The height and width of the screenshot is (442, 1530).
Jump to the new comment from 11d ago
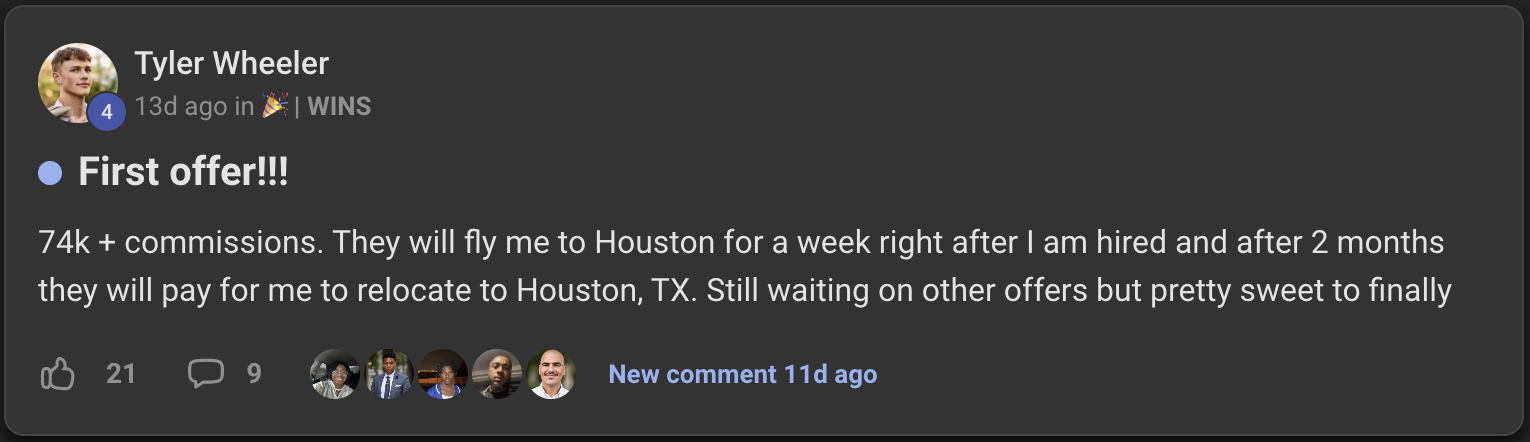(742, 375)
